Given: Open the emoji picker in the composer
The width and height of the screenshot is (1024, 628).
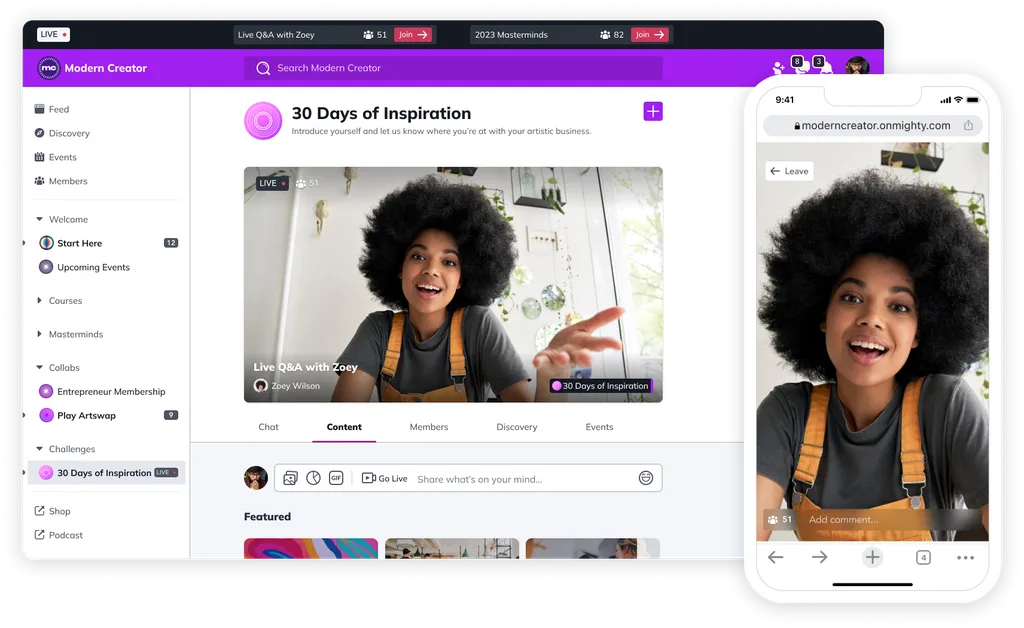Looking at the screenshot, I should 648,478.
